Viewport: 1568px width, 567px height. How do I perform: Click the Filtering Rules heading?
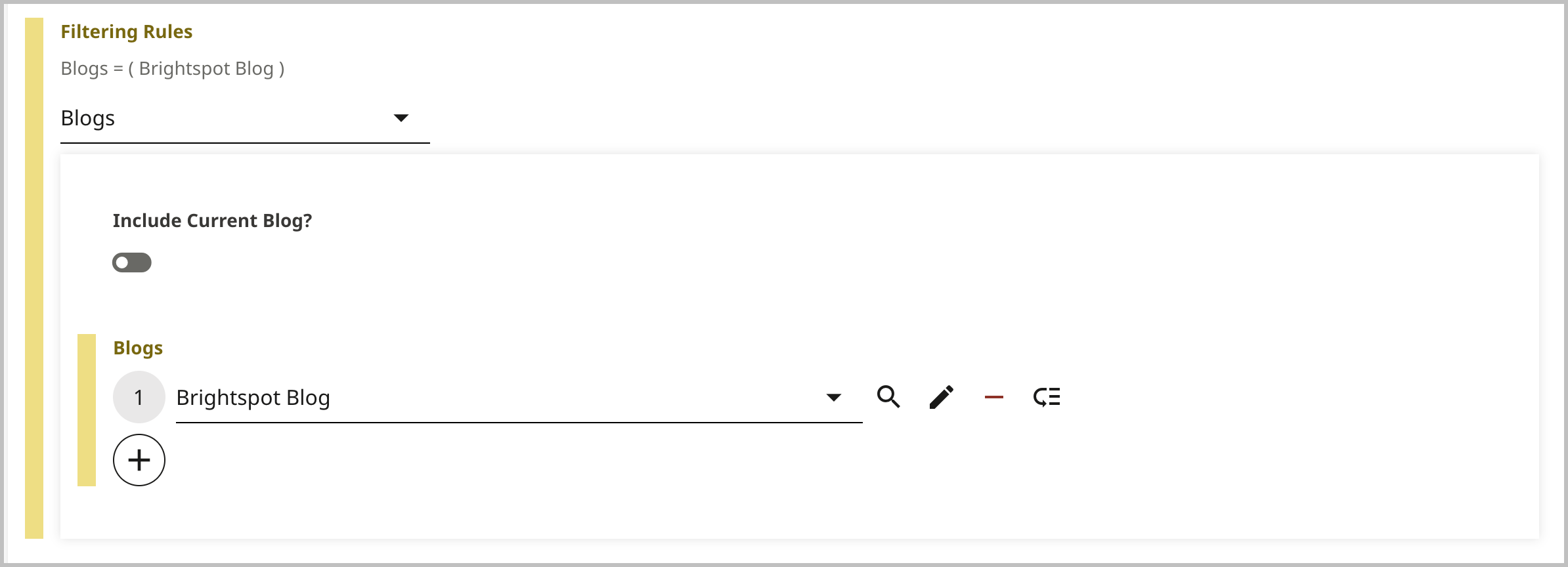[x=127, y=32]
